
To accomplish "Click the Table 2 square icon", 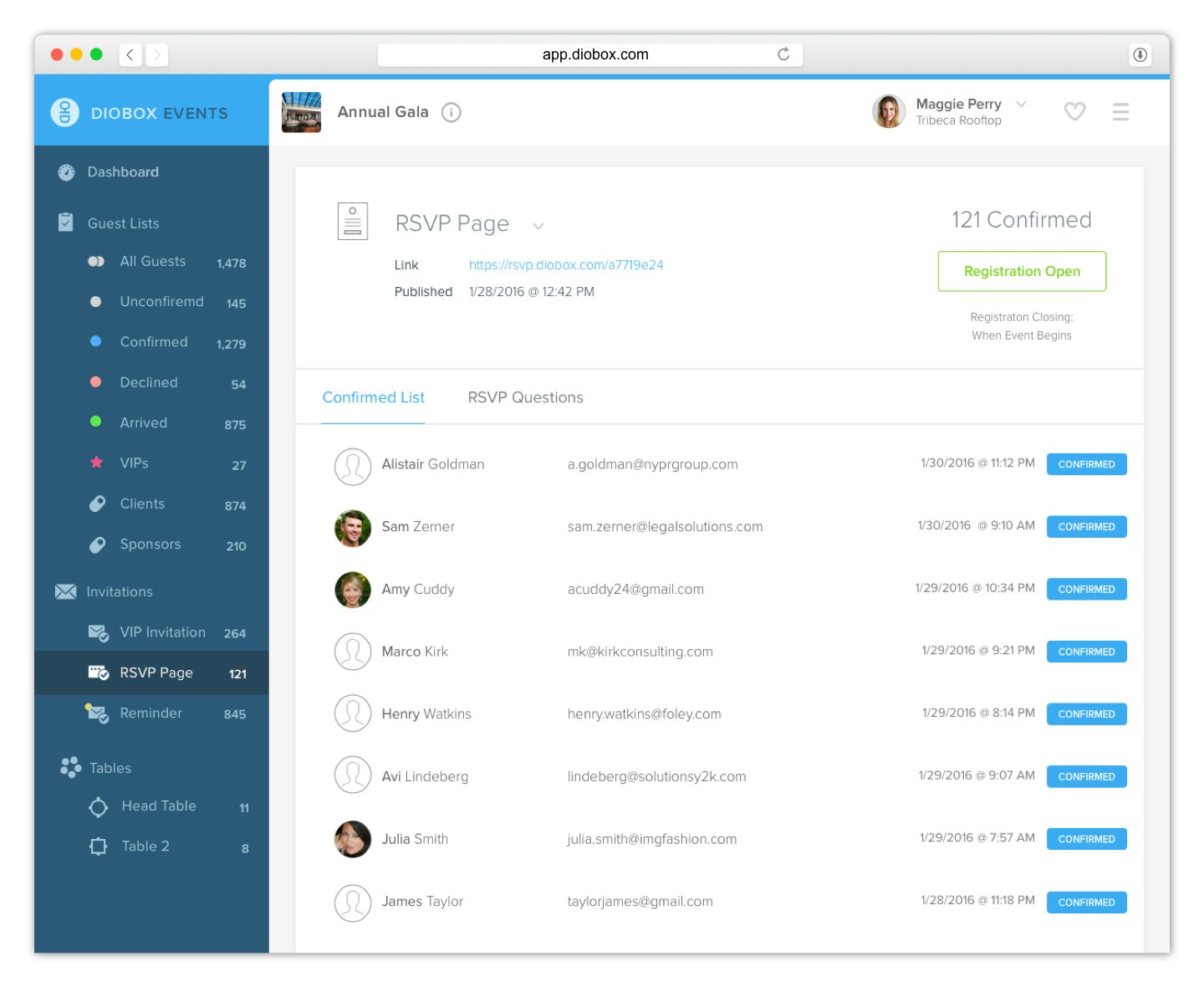I will click(99, 846).
